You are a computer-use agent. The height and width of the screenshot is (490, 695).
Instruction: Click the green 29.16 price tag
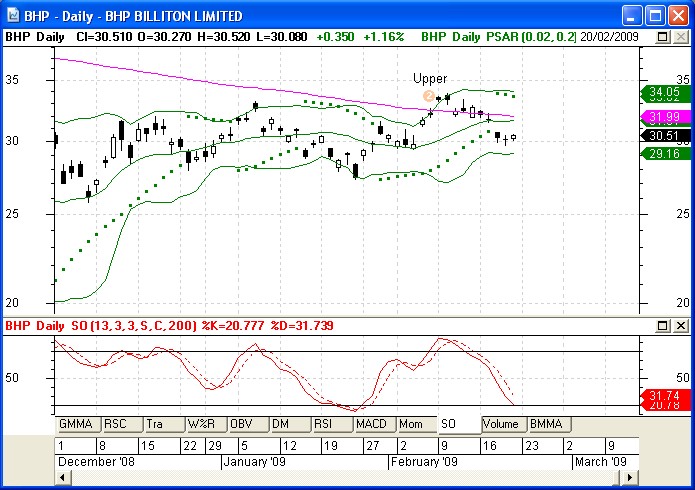665,154
